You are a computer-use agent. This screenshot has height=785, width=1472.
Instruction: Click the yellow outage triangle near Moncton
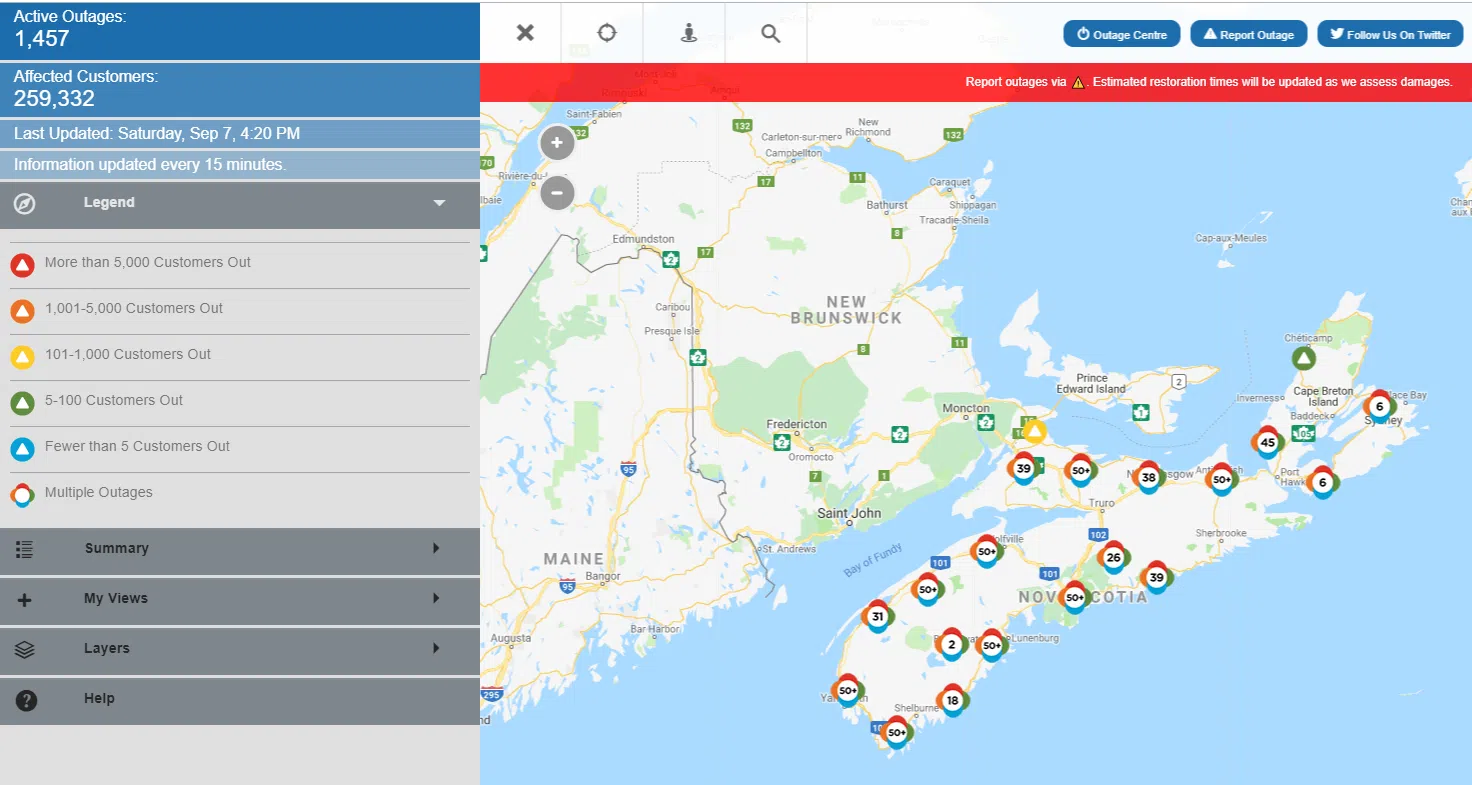pyautogui.click(x=1034, y=432)
